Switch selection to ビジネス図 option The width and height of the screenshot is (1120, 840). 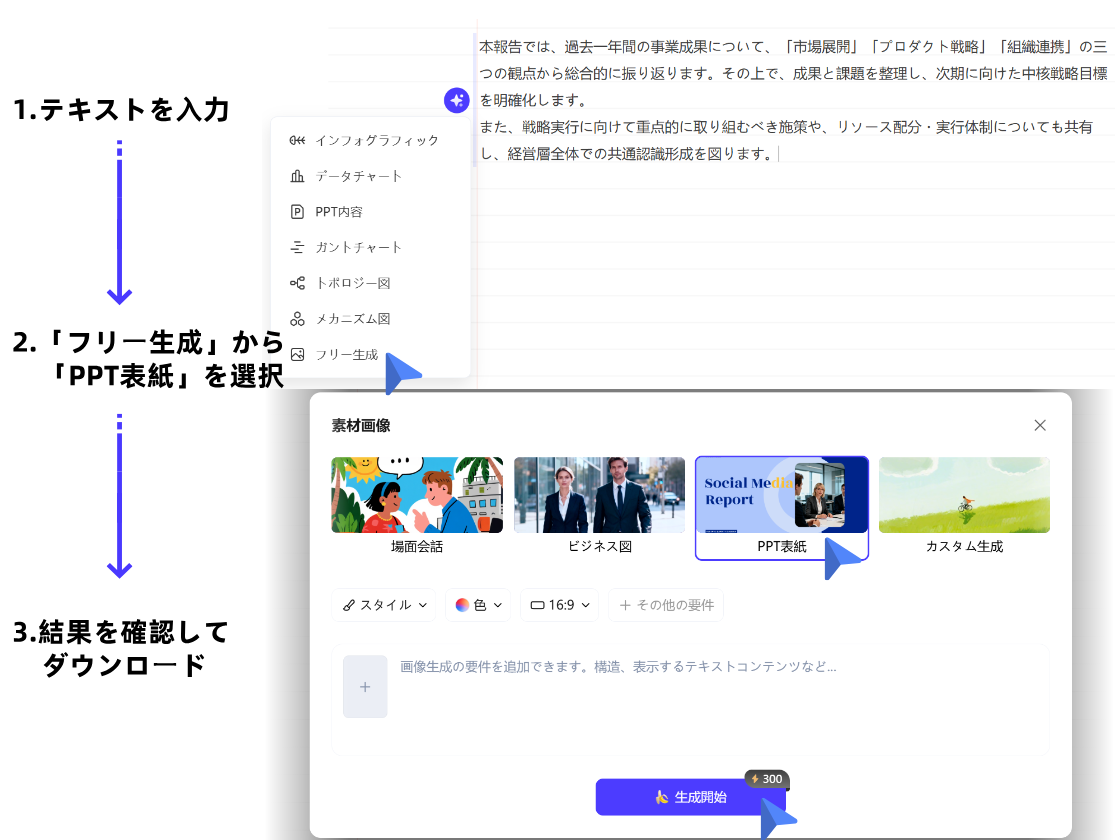pyautogui.click(x=599, y=494)
